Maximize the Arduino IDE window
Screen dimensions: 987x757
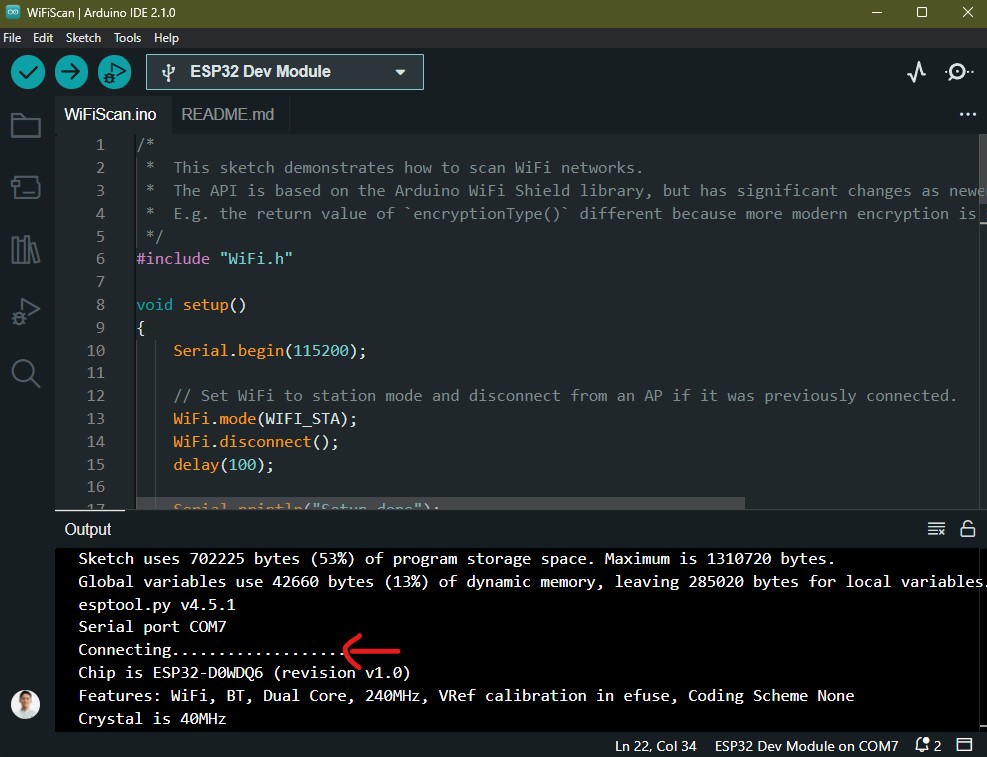tap(922, 13)
